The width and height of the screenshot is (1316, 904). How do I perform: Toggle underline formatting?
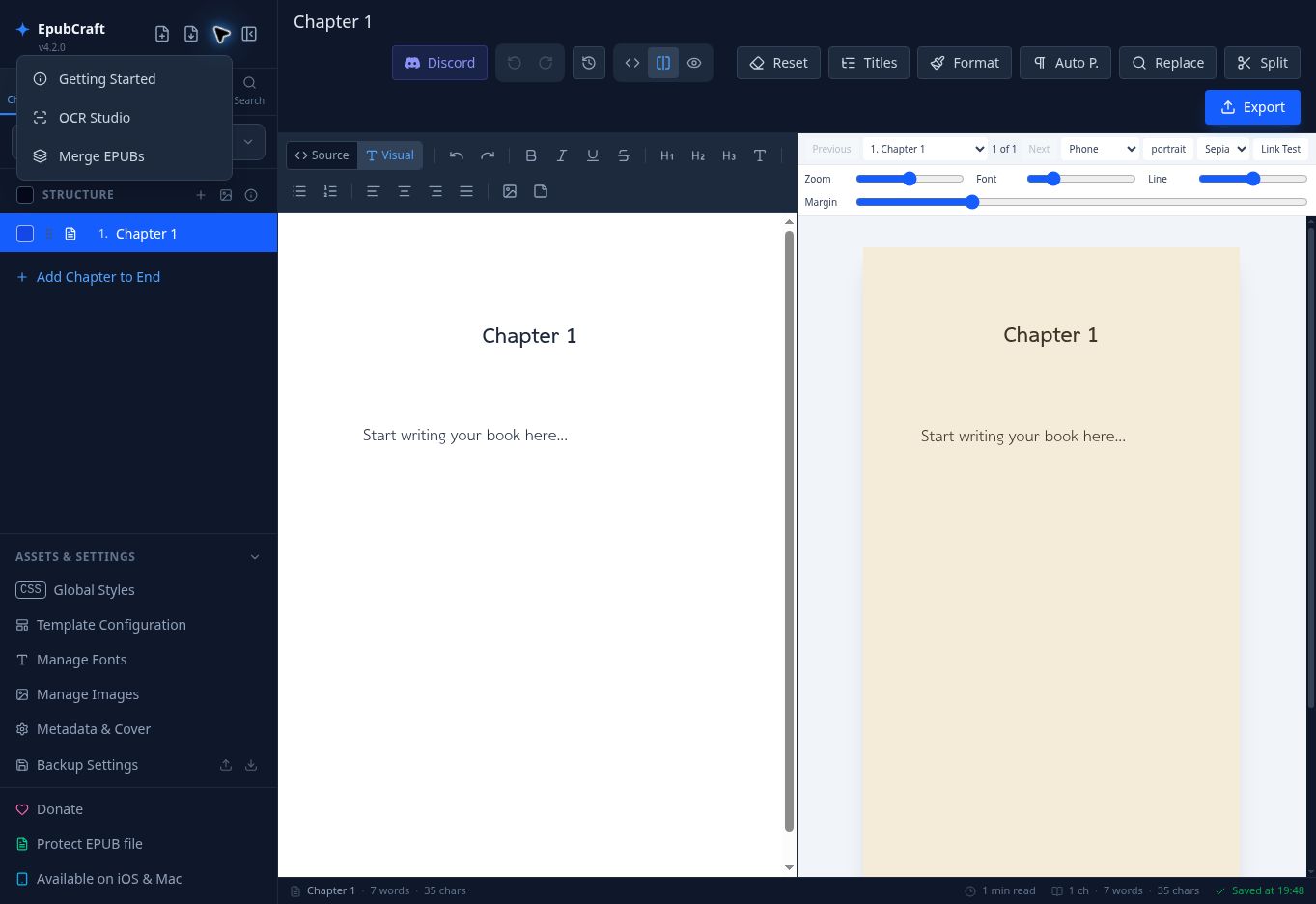point(593,155)
